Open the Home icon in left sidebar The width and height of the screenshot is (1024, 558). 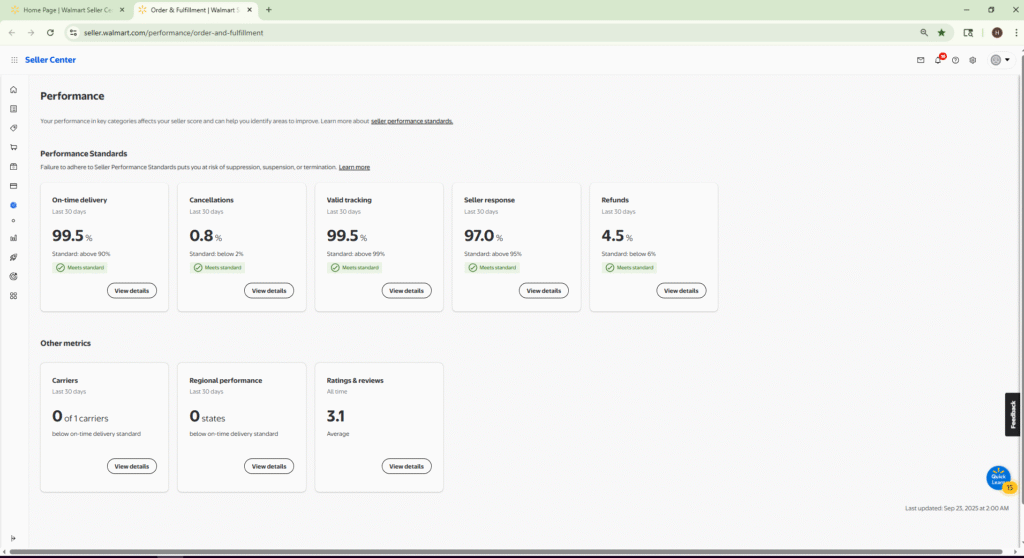13,89
